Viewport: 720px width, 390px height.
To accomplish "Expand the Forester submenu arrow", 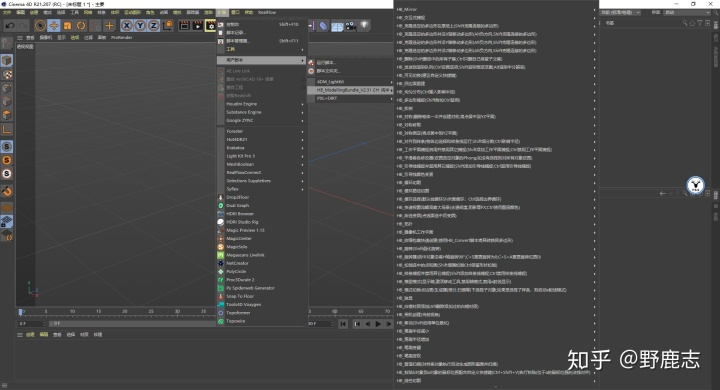I will click(x=302, y=131).
